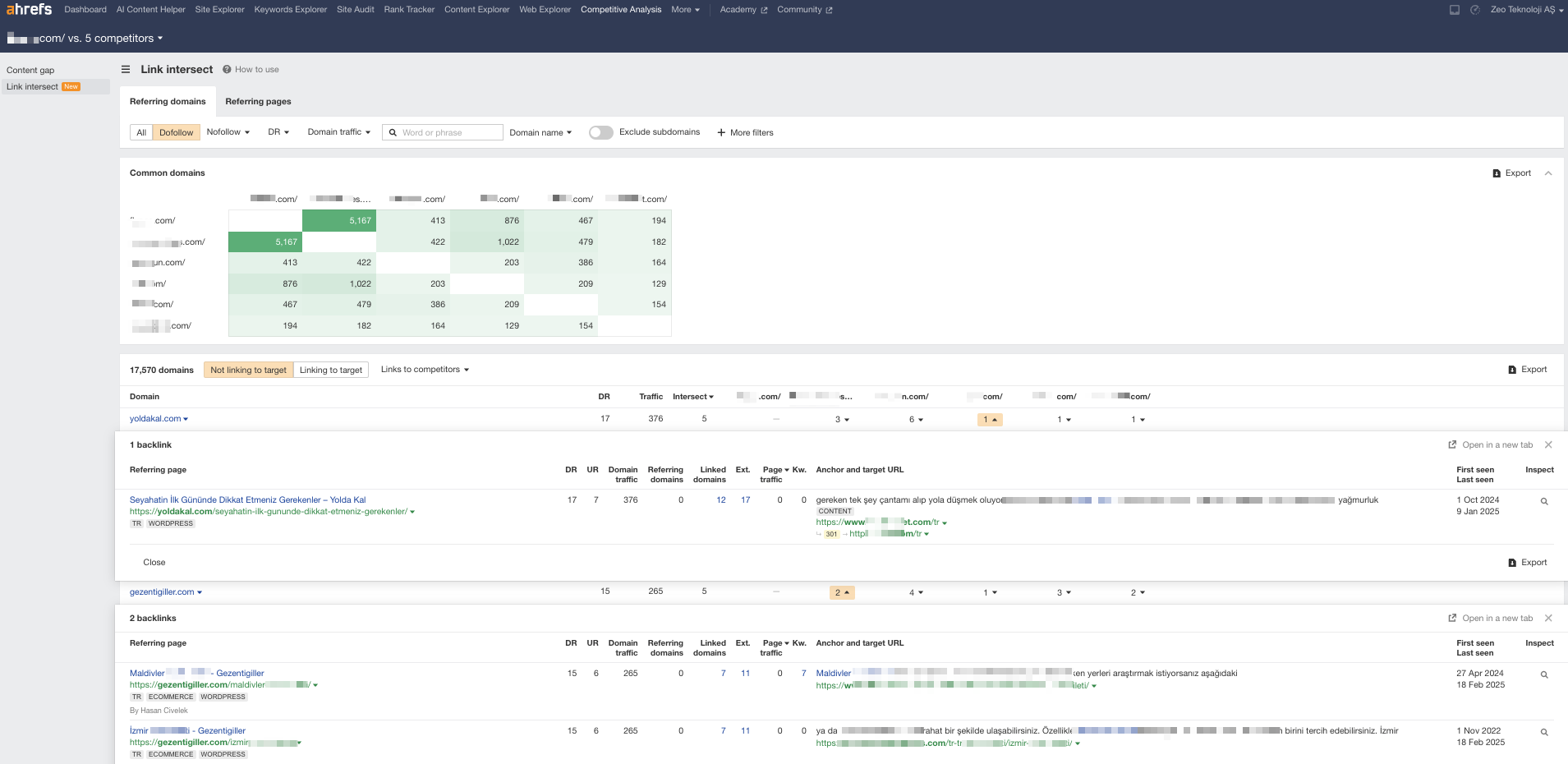Open the Domain name dropdown
The image size is (1568, 764).
click(x=540, y=132)
